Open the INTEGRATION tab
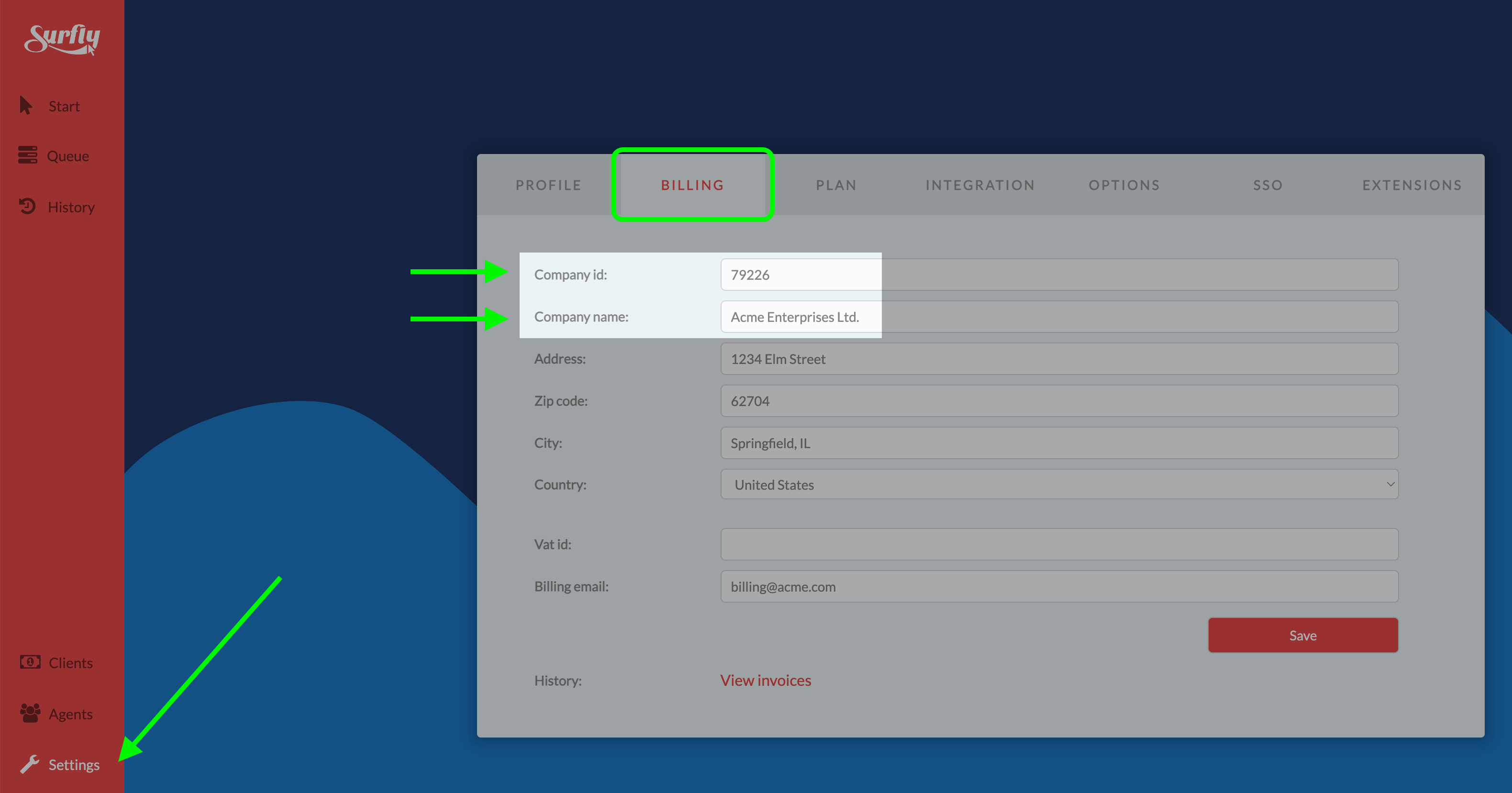This screenshot has width=1512, height=793. click(981, 184)
